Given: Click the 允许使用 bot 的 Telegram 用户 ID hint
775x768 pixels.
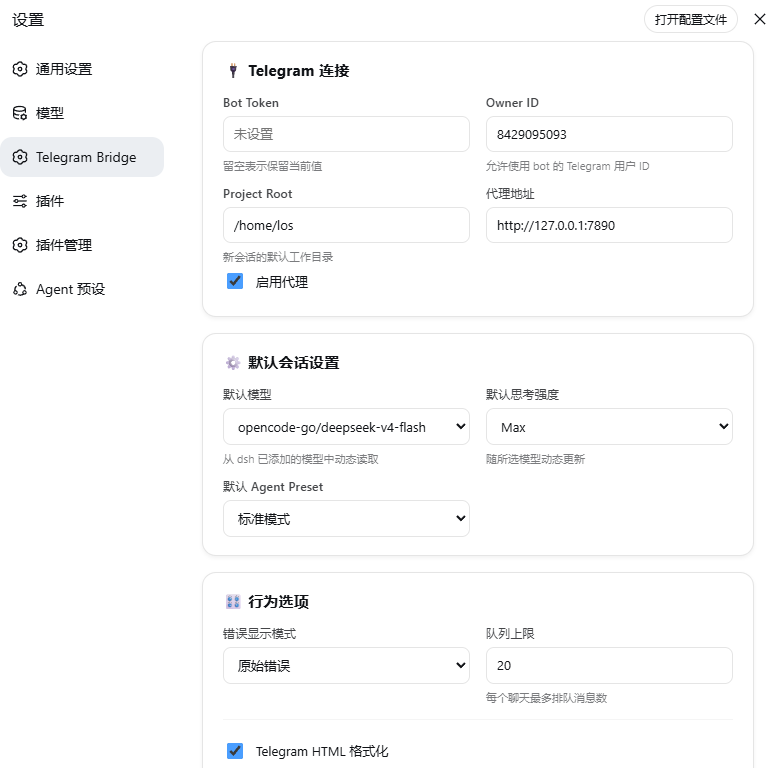Looking at the screenshot, I should [x=567, y=166].
